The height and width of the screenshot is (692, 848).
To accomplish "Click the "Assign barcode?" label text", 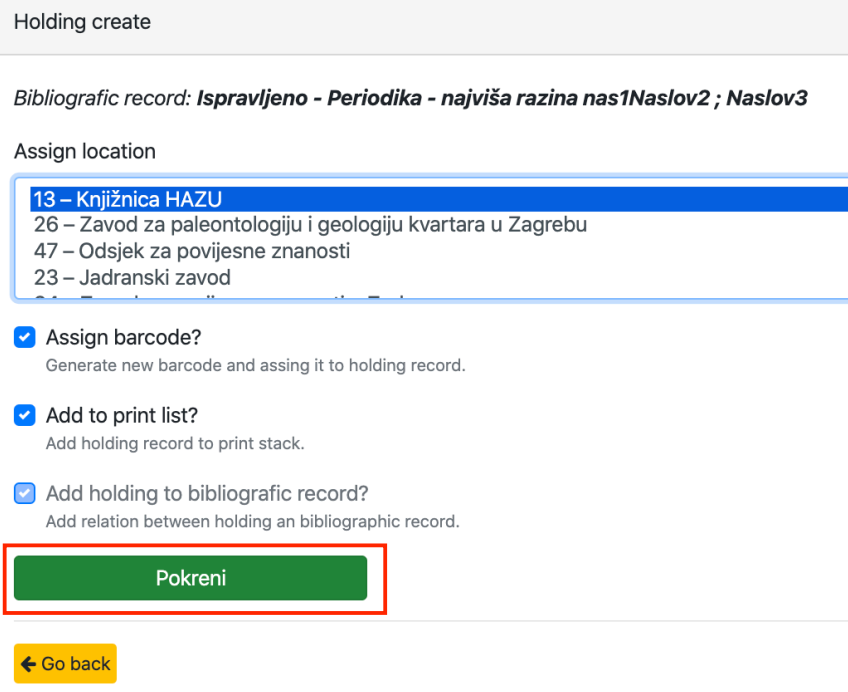I will coord(124,338).
